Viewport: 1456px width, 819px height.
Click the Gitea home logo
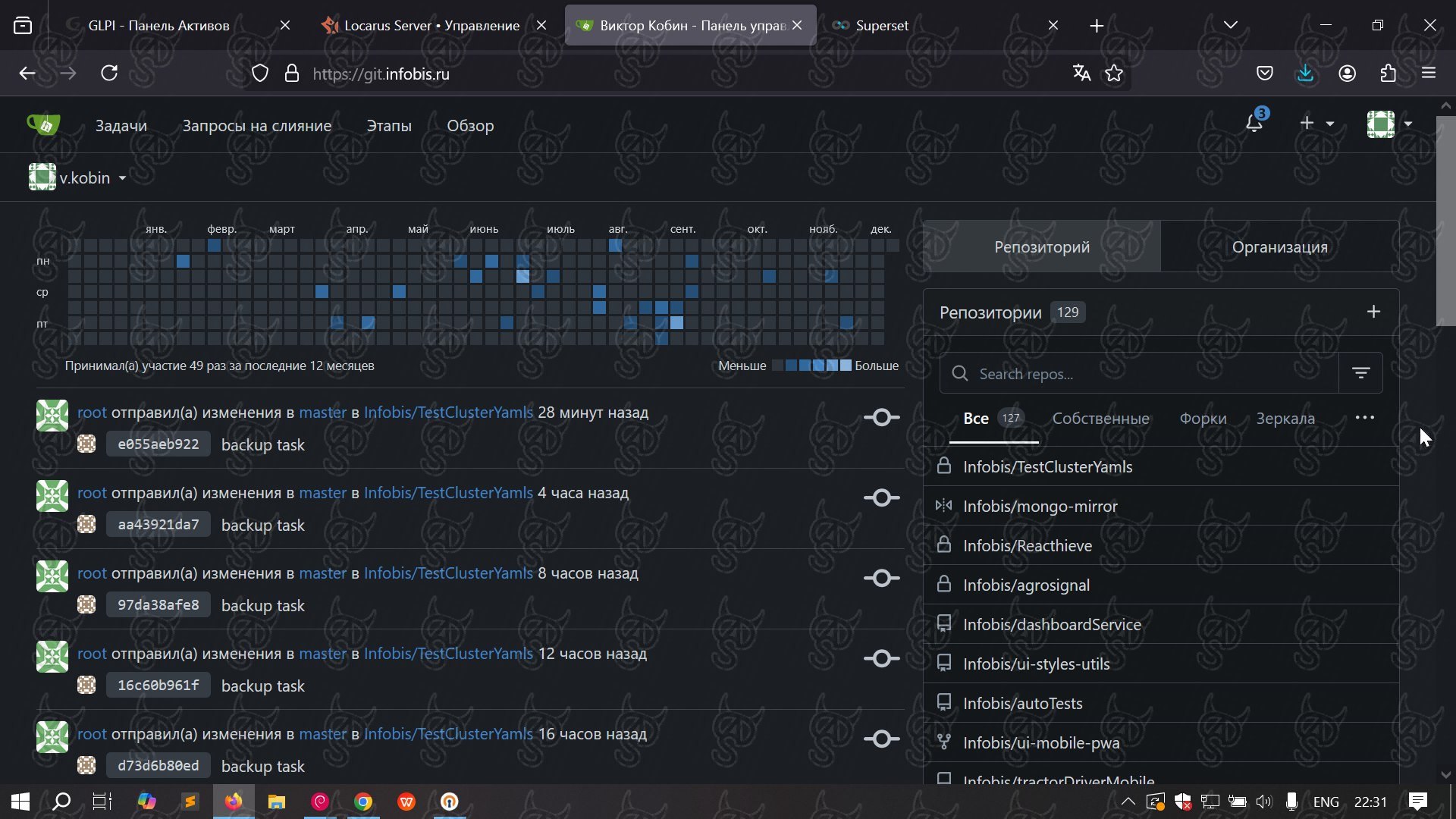[x=43, y=125]
